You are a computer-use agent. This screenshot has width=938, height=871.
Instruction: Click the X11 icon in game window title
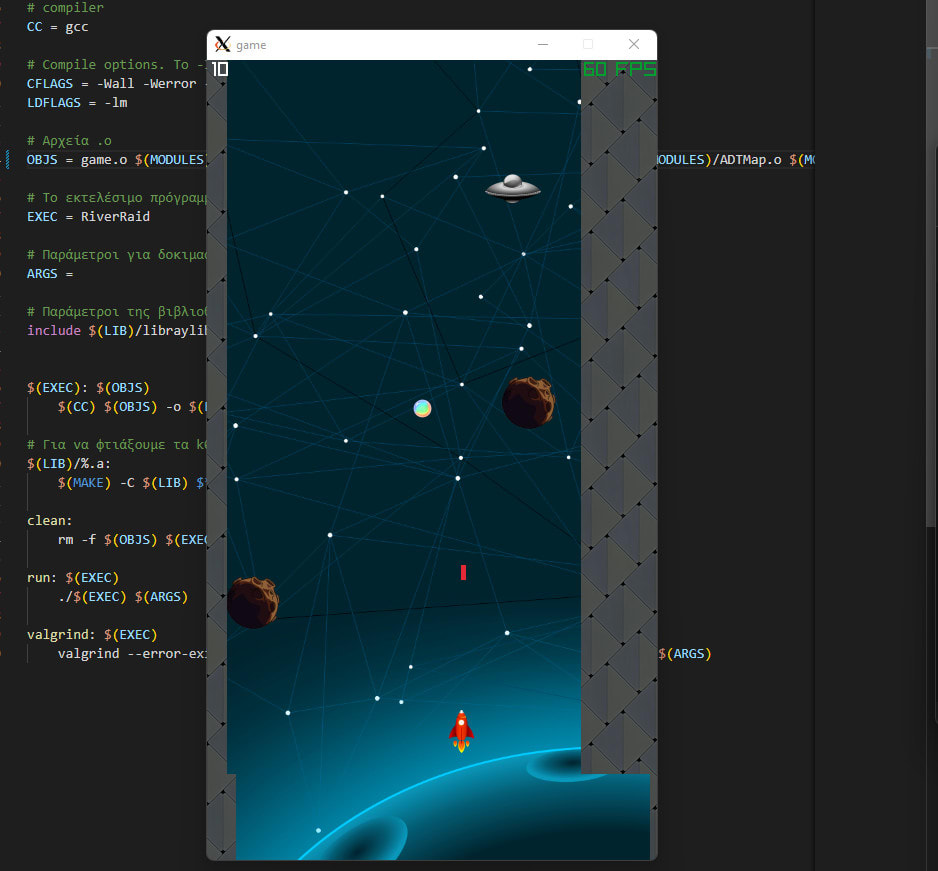point(223,44)
